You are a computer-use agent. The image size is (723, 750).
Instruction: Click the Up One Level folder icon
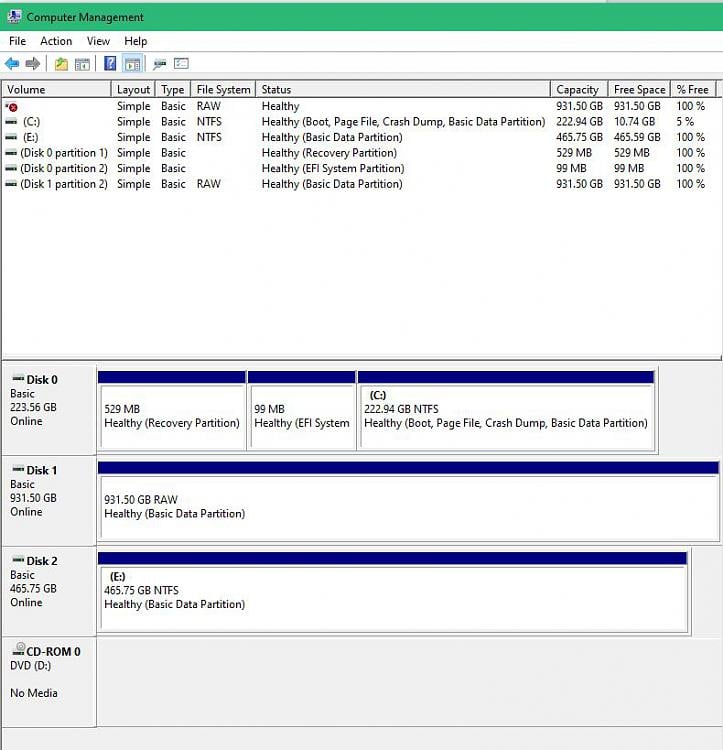click(61, 64)
